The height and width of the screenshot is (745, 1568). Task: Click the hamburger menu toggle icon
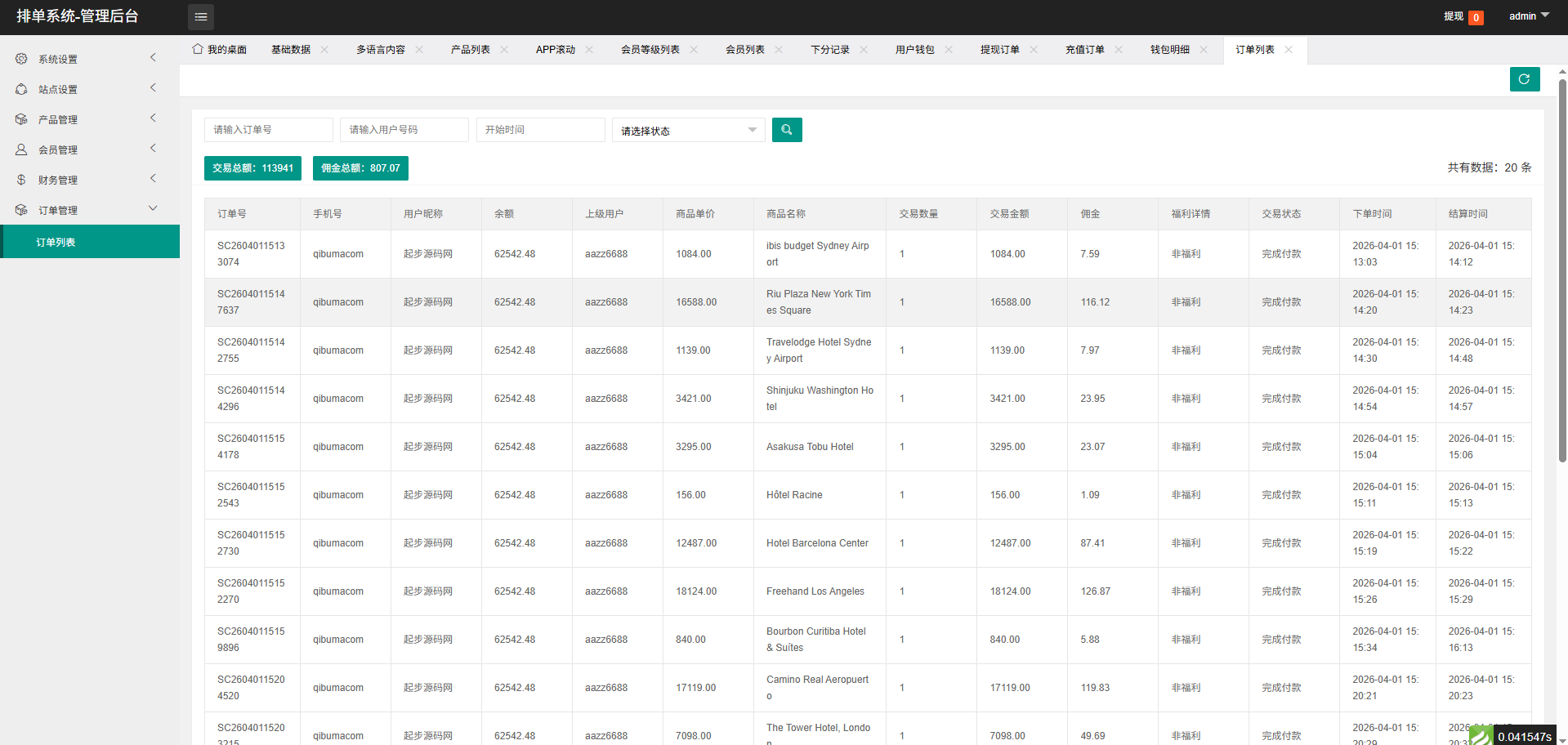pos(200,16)
